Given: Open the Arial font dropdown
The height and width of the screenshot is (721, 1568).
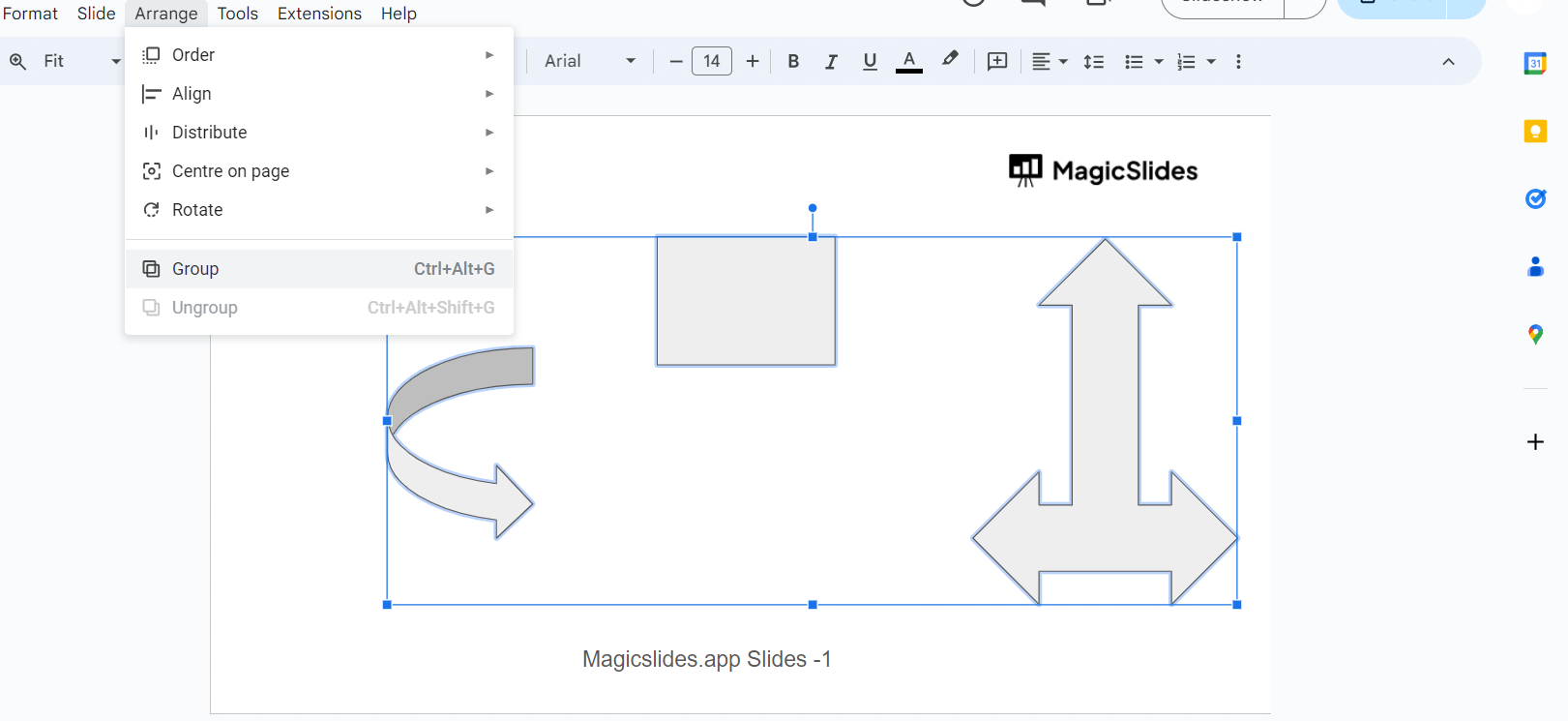Looking at the screenshot, I should click(590, 61).
